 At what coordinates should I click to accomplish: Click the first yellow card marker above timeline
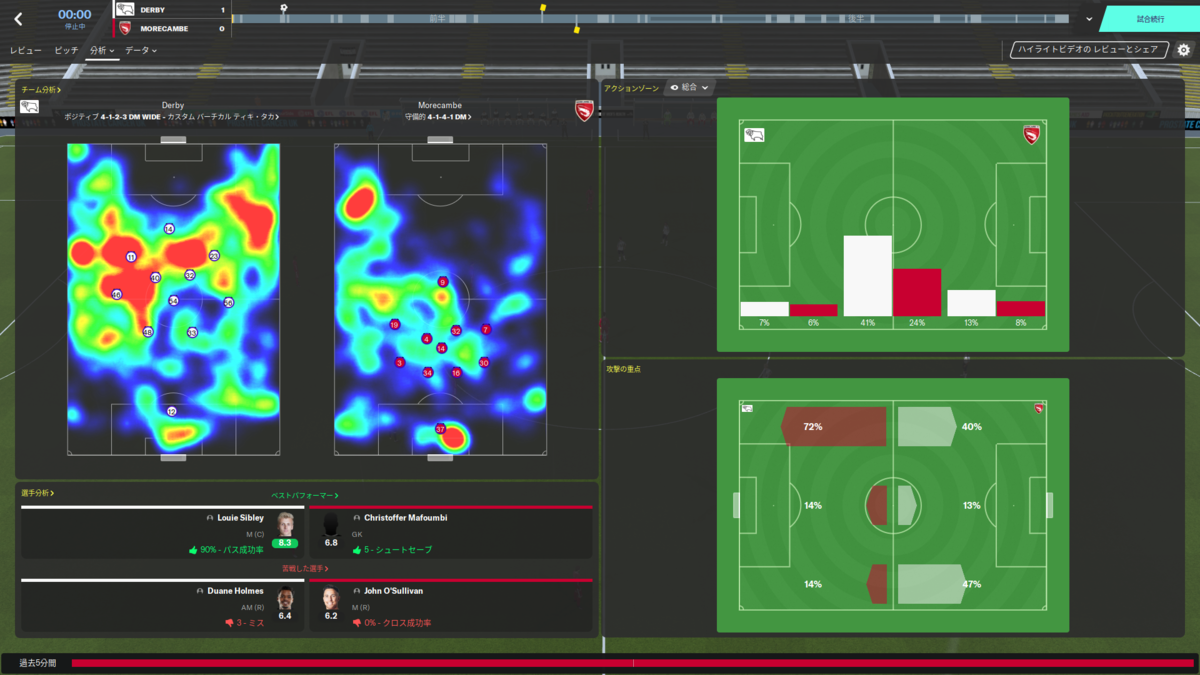pos(543,8)
